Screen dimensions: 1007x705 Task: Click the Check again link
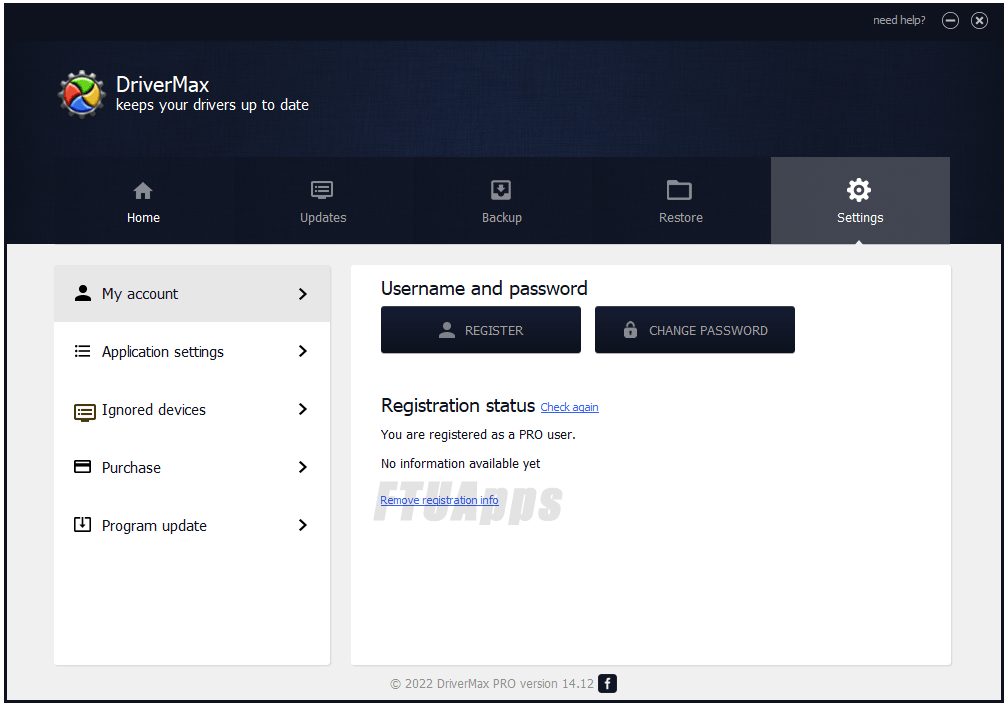[x=570, y=407]
